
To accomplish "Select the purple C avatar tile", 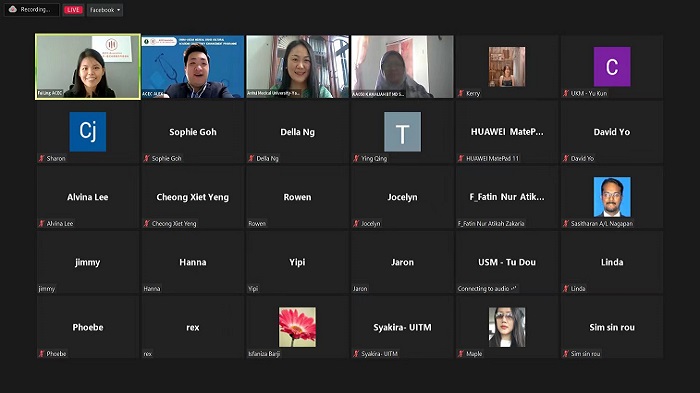I will pyautogui.click(x=612, y=67).
